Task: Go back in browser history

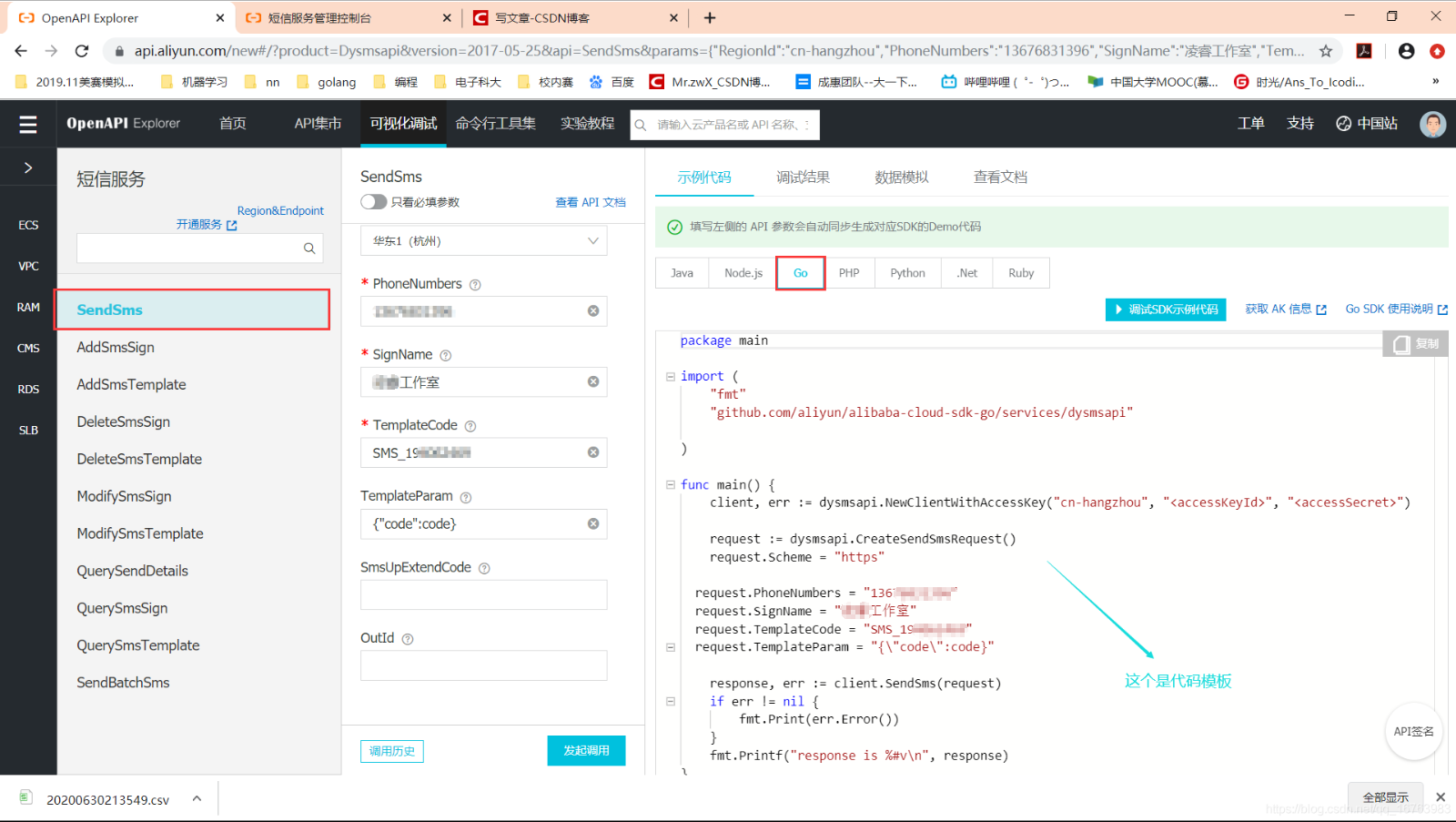Action: (x=21, y=51)
